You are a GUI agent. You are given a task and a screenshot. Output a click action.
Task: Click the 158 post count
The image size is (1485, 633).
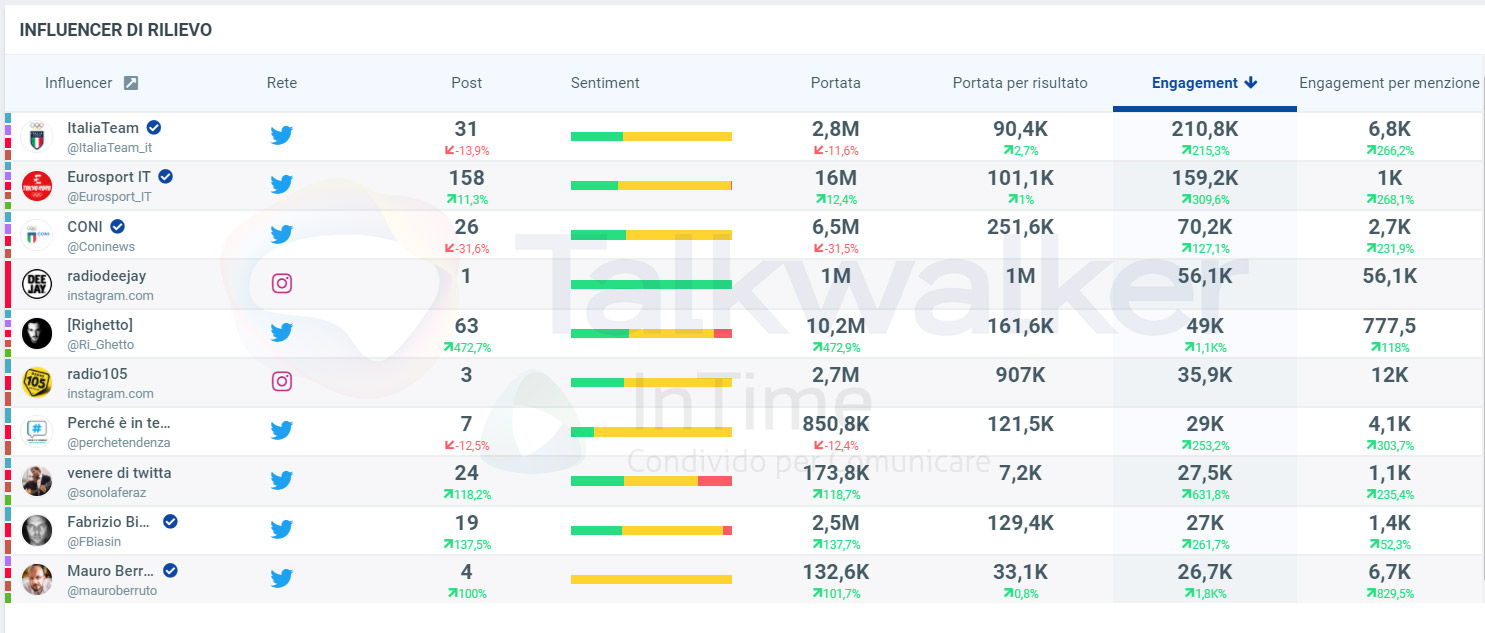point(467,178)
